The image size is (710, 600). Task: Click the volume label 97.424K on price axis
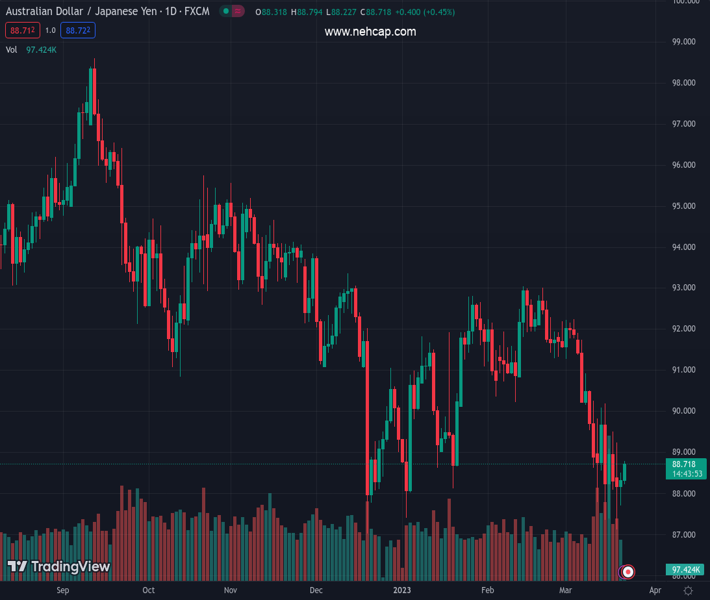pyautogui.click(x=684, y=570)
